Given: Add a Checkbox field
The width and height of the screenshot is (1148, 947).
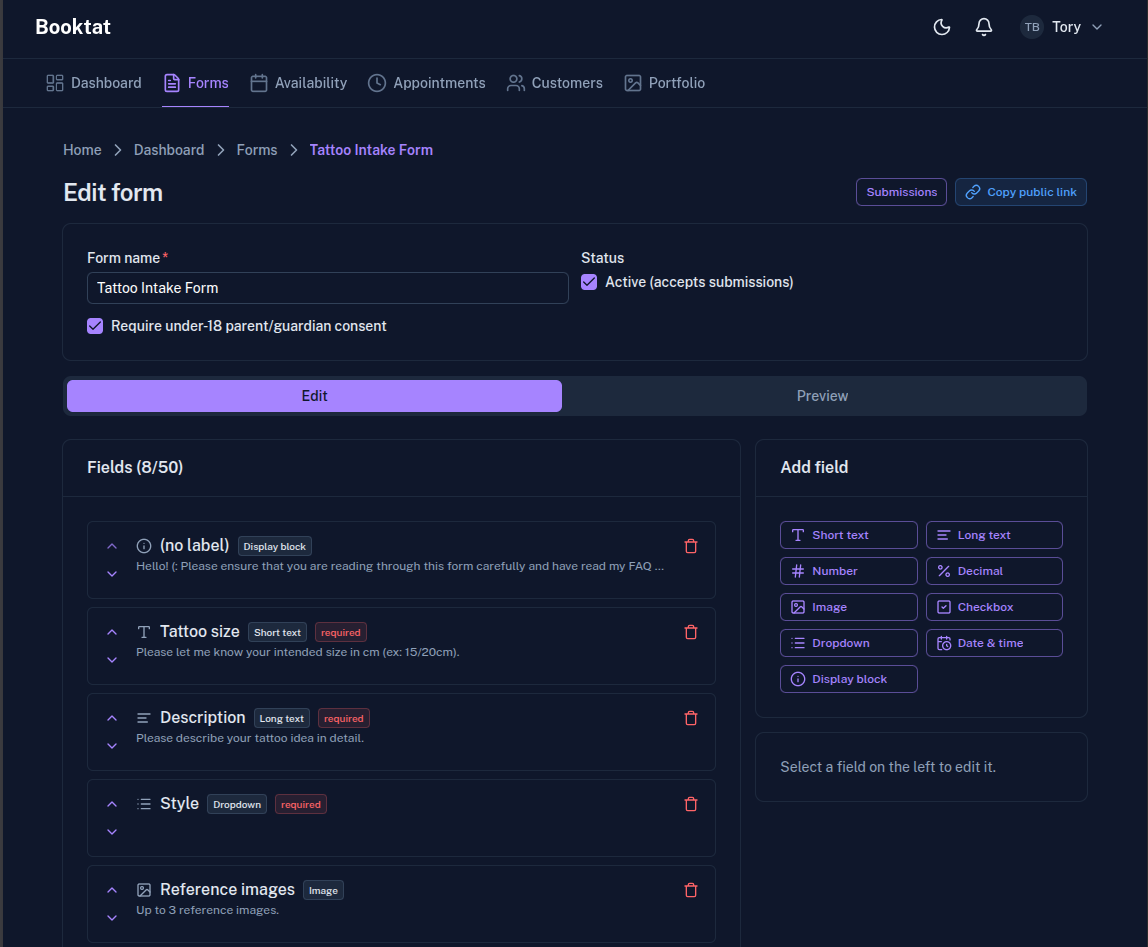Looking at the screenshot, I should (994, 606).
